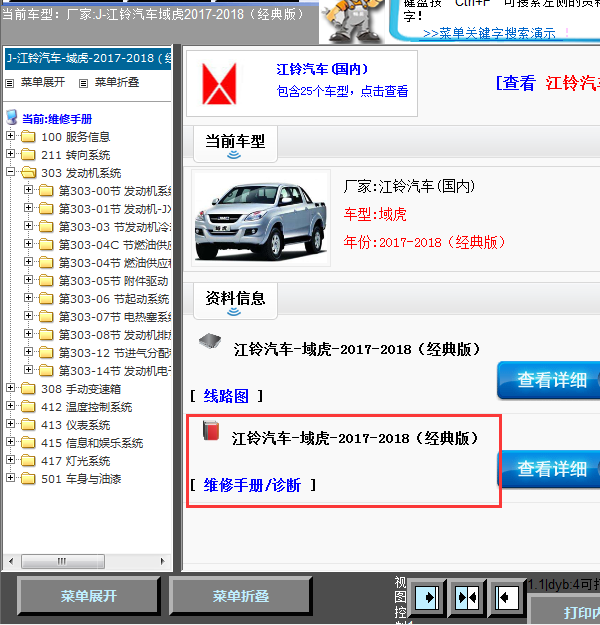600x625 pixels.
Task: Expand the 211 转向系统 node
Action: pyautogui.click(x=11, y=154)
